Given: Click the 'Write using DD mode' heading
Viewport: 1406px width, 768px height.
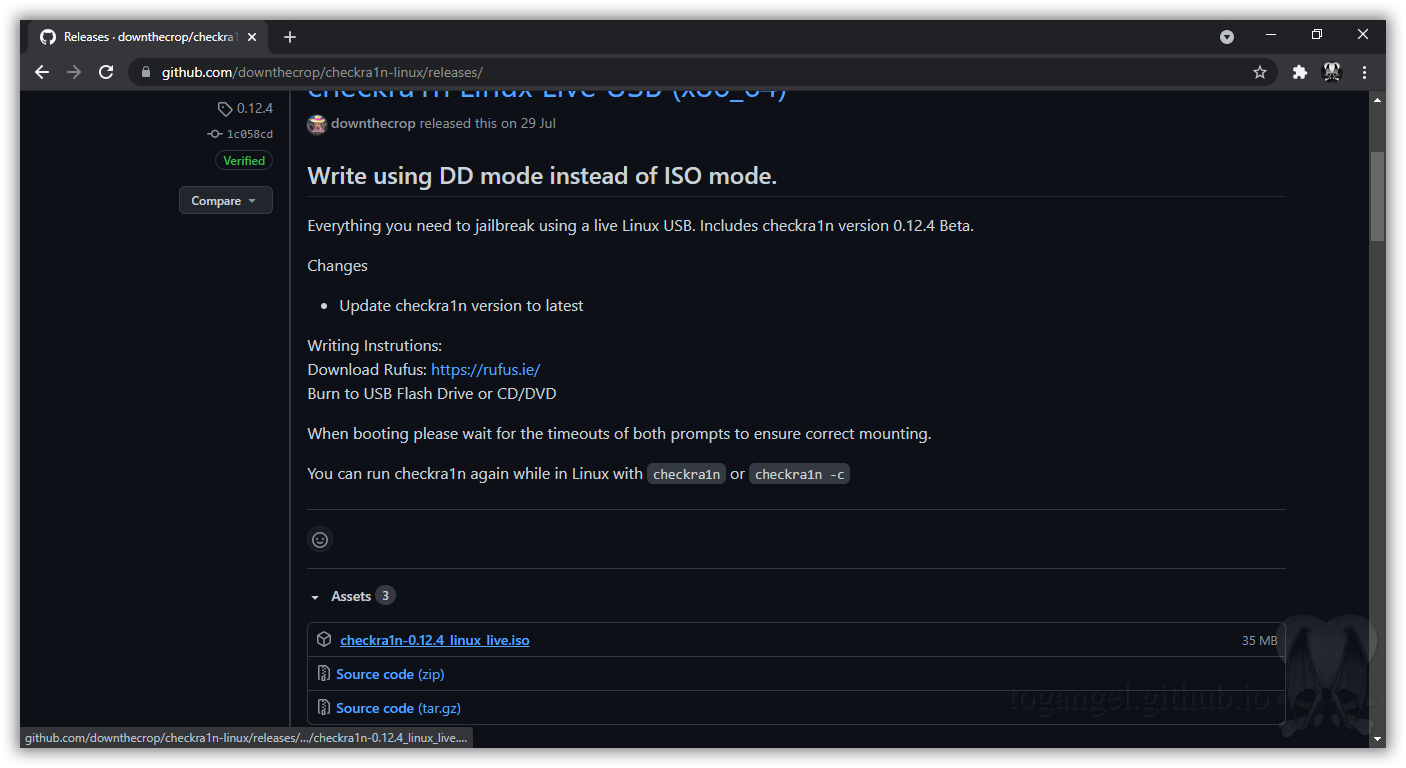Looking at the screenshot, I should [542, 176].
